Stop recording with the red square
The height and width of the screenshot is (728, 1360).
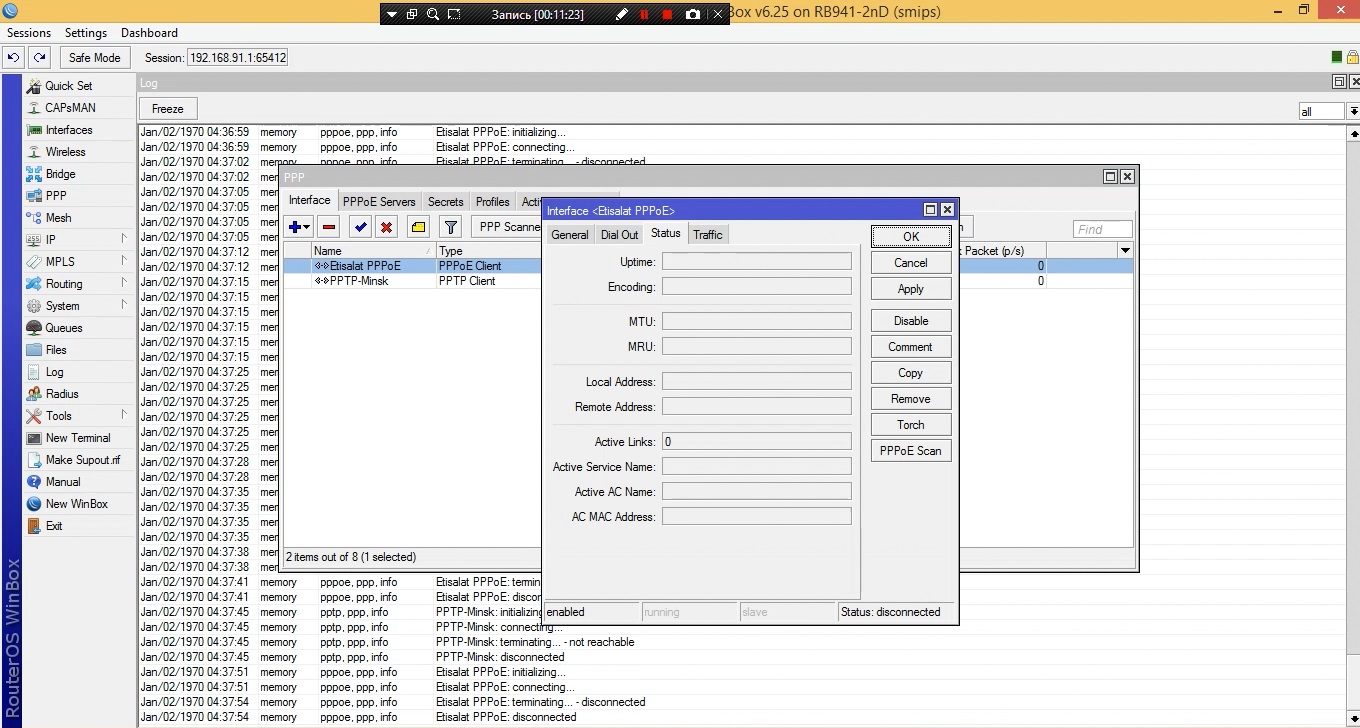(x=667, y=15)
